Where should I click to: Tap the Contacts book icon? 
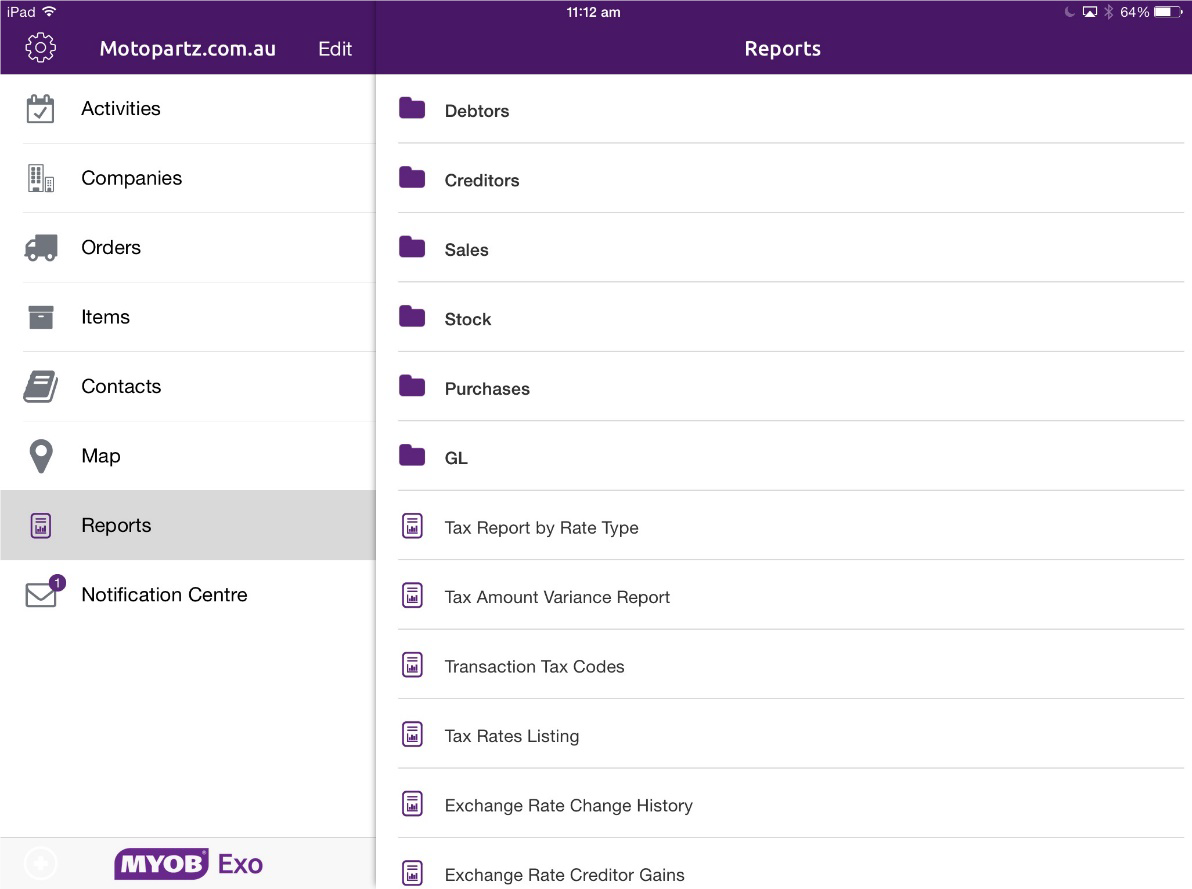point(40,387)
